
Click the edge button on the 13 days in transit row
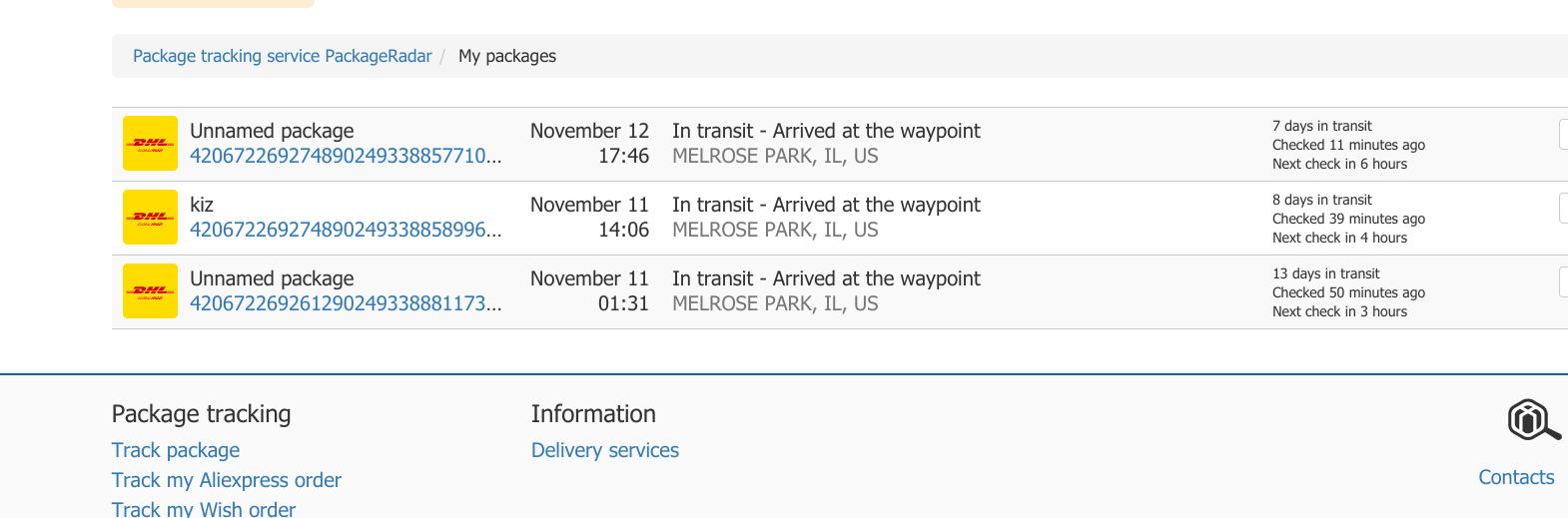(1563, 281)
